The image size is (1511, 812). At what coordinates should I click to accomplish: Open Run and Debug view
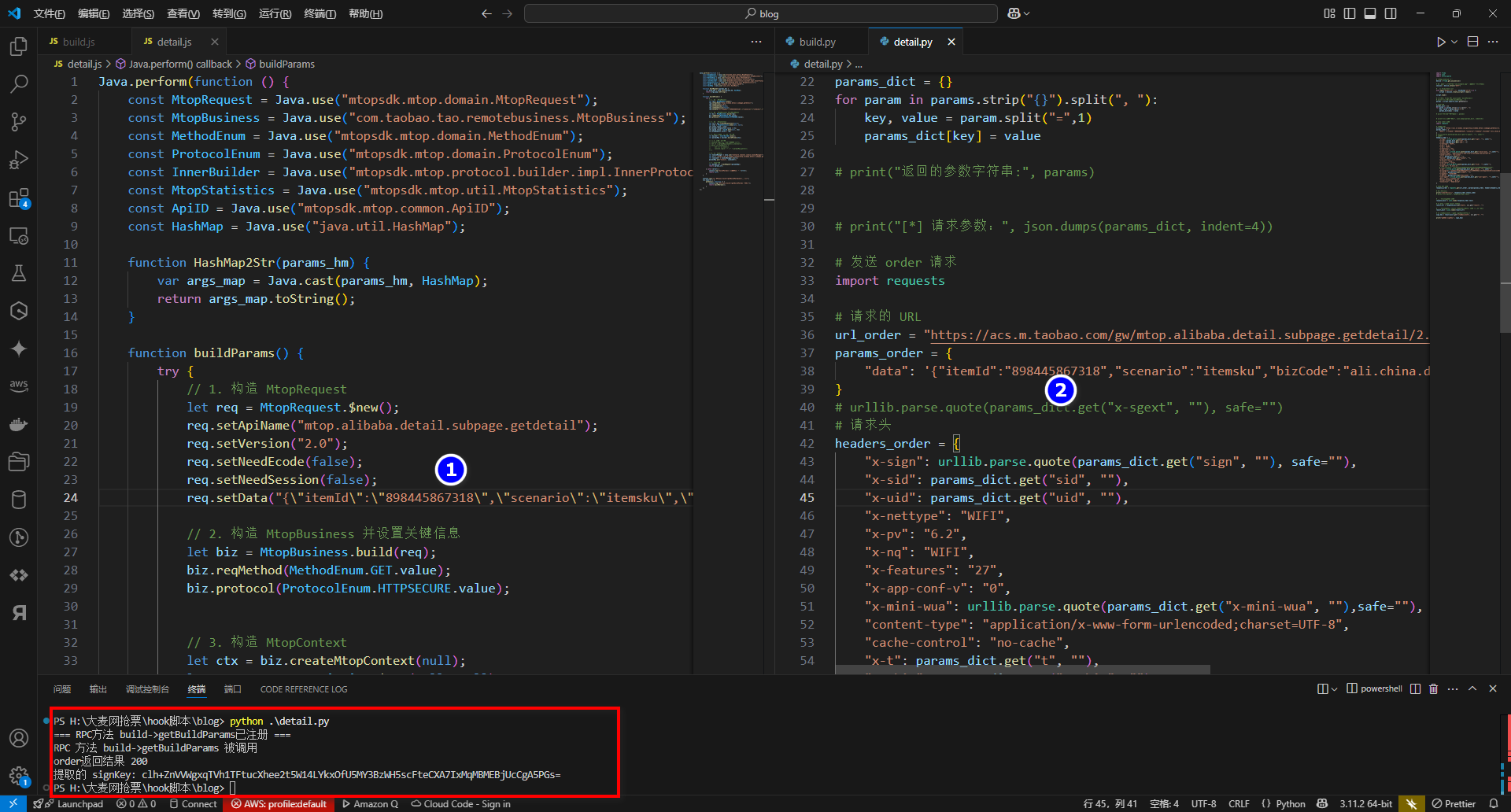click(19, 160)
